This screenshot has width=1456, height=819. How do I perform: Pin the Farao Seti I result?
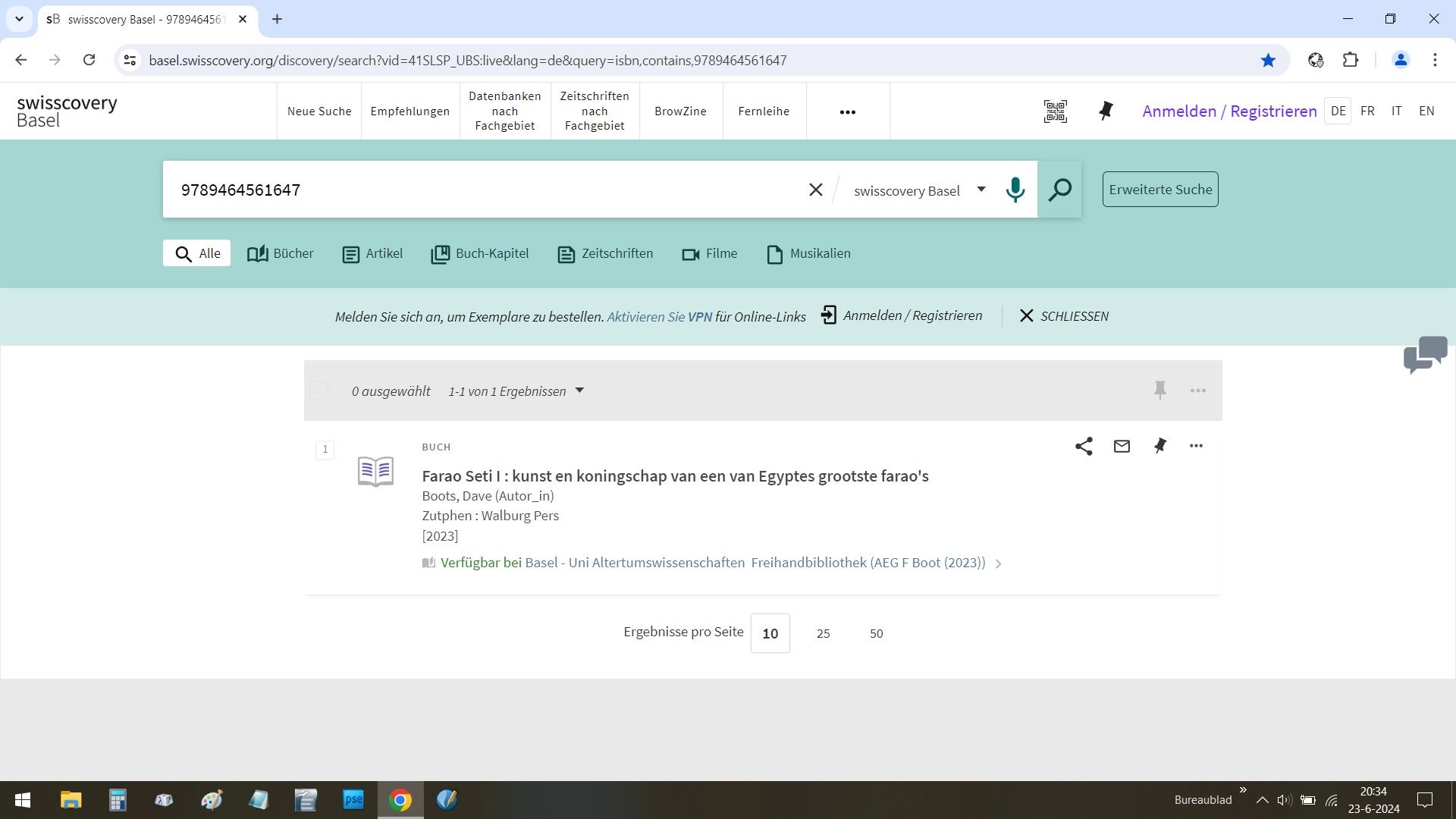1159,446
